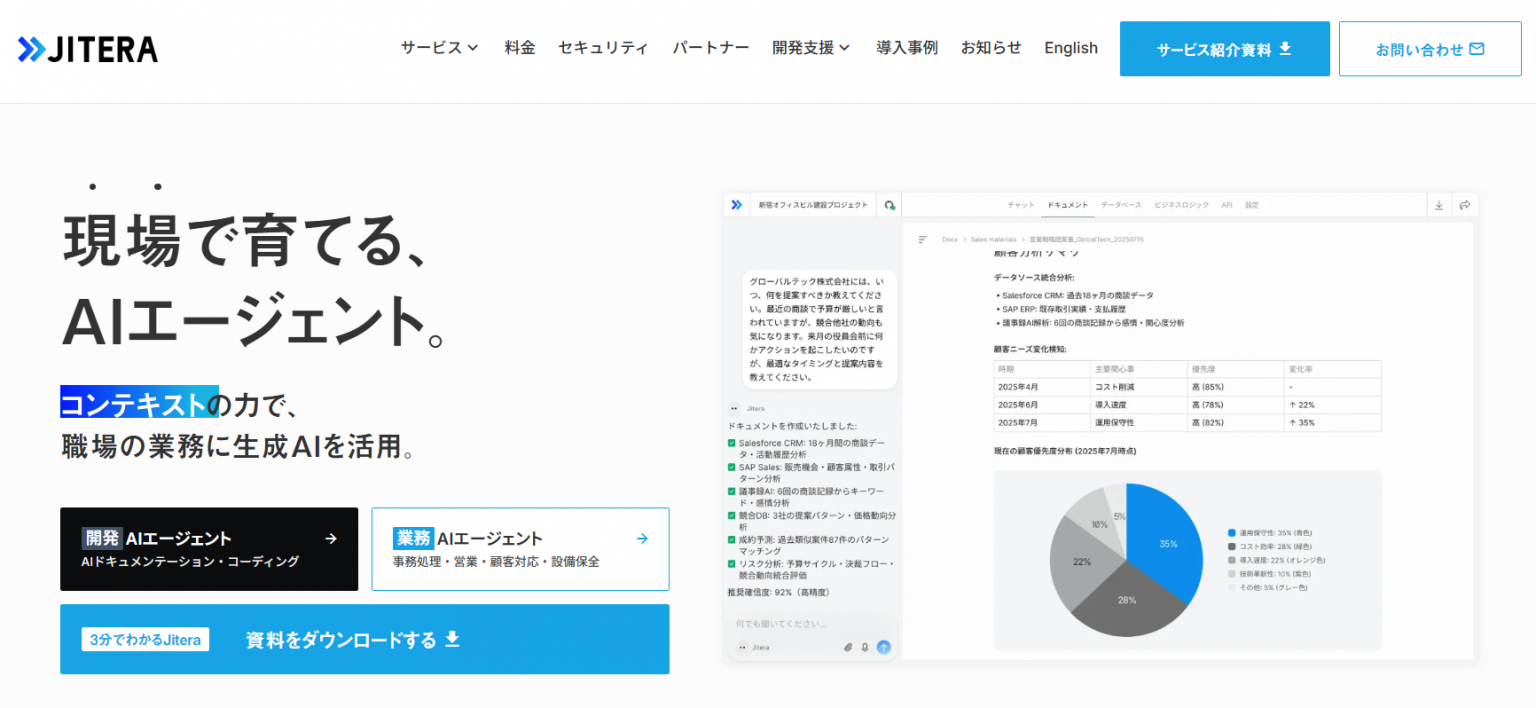Click the share arrow icon beside the download icon
This screenshot has height=708, width=1536.
click(1464, 204)
